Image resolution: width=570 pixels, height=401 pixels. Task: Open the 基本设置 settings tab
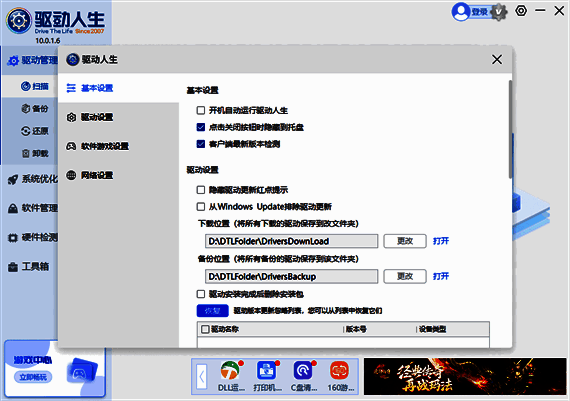click(x=118, y=88)
